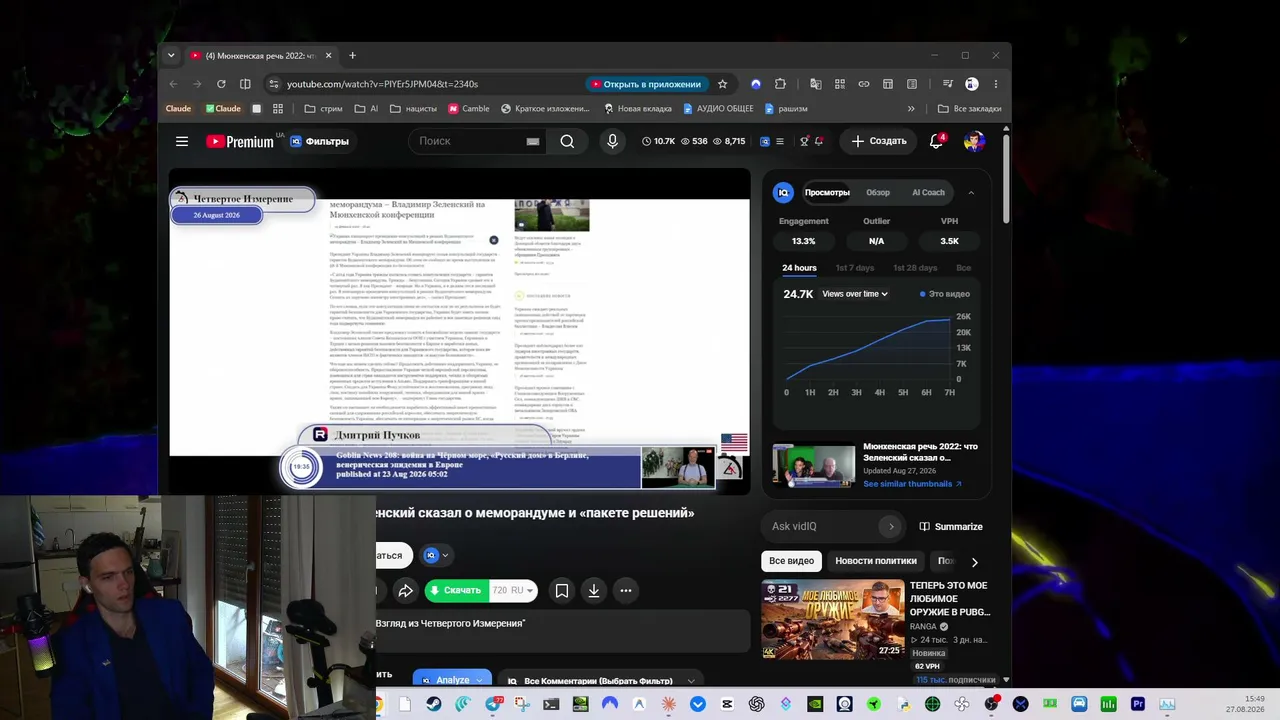Click Открыть в приложении button
1280x720 pixels.
coord(646,84)
